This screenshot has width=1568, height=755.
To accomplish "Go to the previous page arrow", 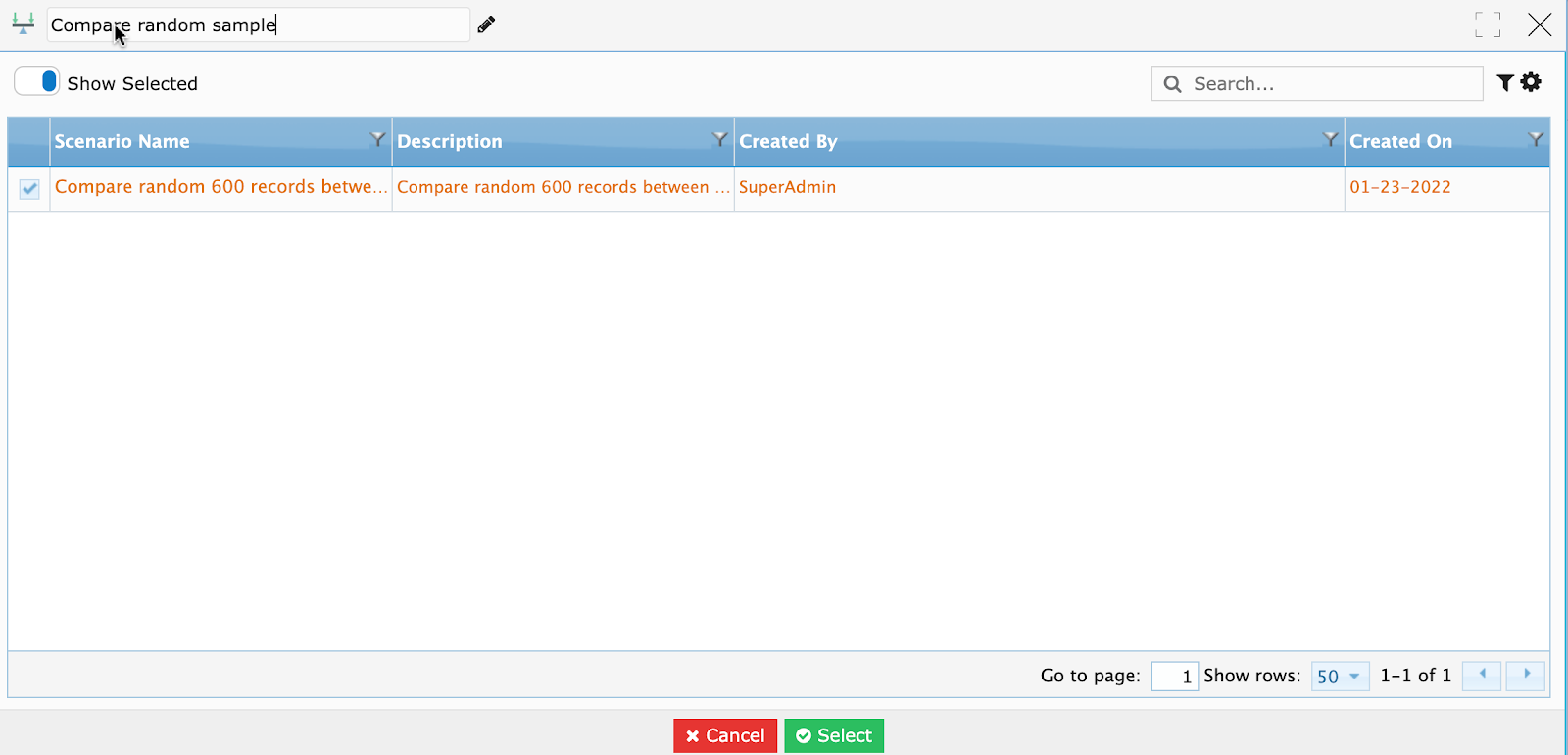I will 1482,676.
